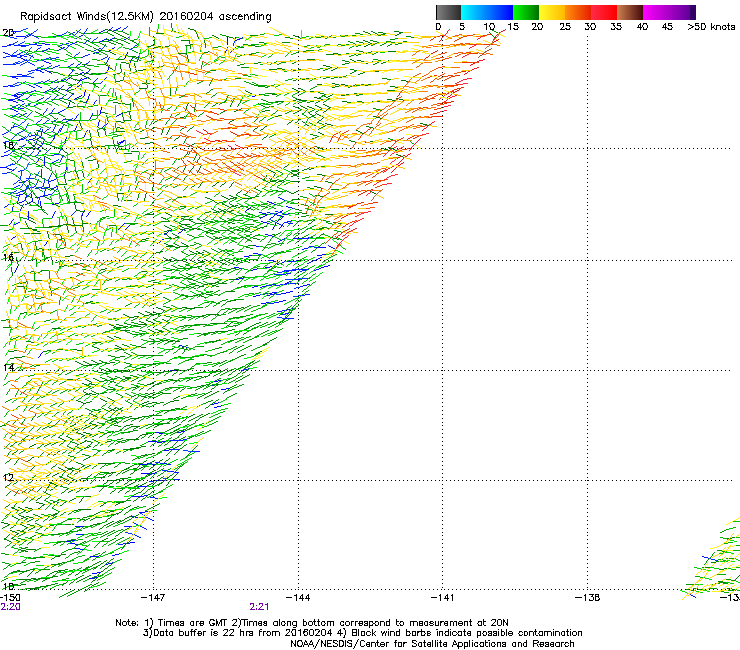
Task: Click the legend scale value 40
Action: (642, 27)
